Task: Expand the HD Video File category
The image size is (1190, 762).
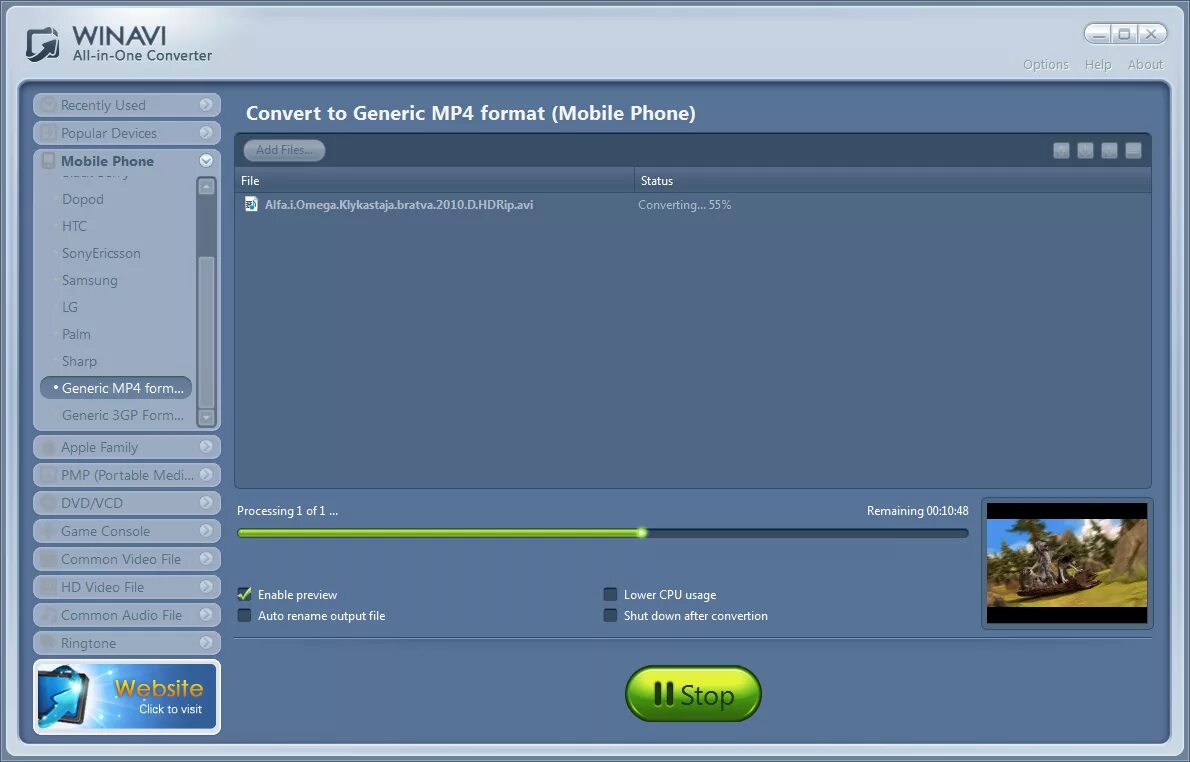Action: pos(207,586)
